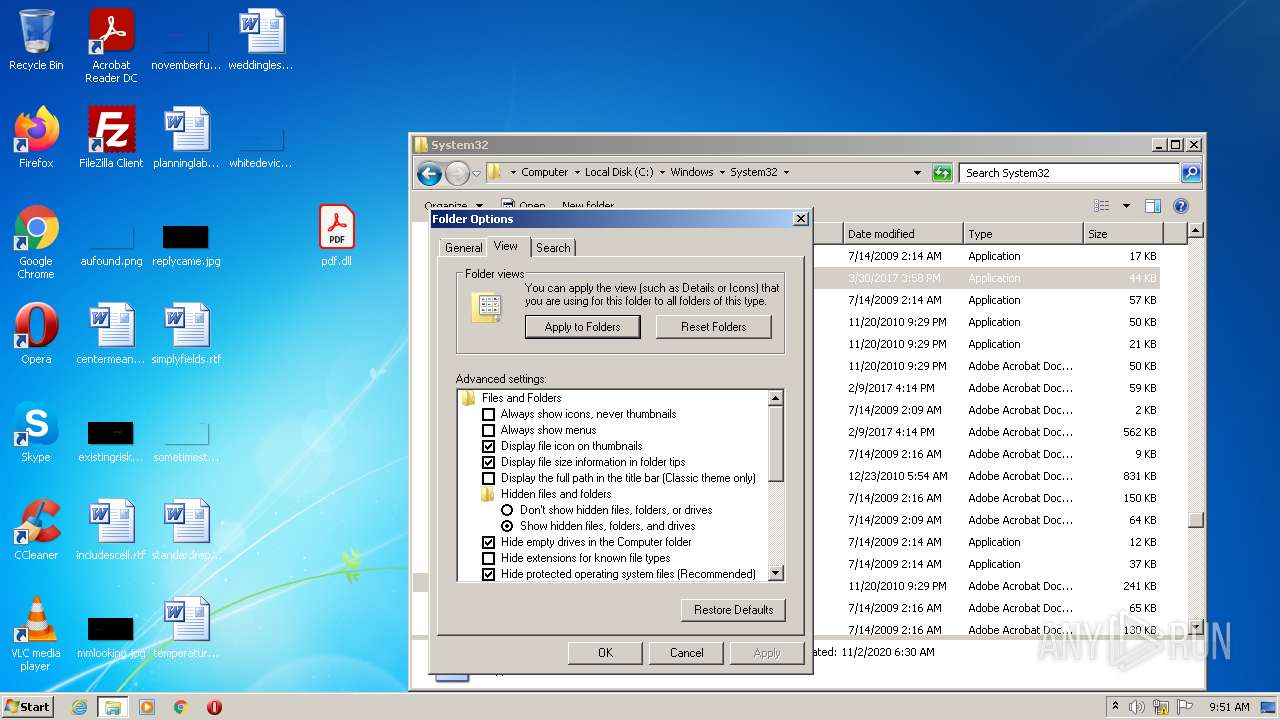1280x720 pixels.
Task: Select planninglab Word document icon
Action: pos(186,138)
